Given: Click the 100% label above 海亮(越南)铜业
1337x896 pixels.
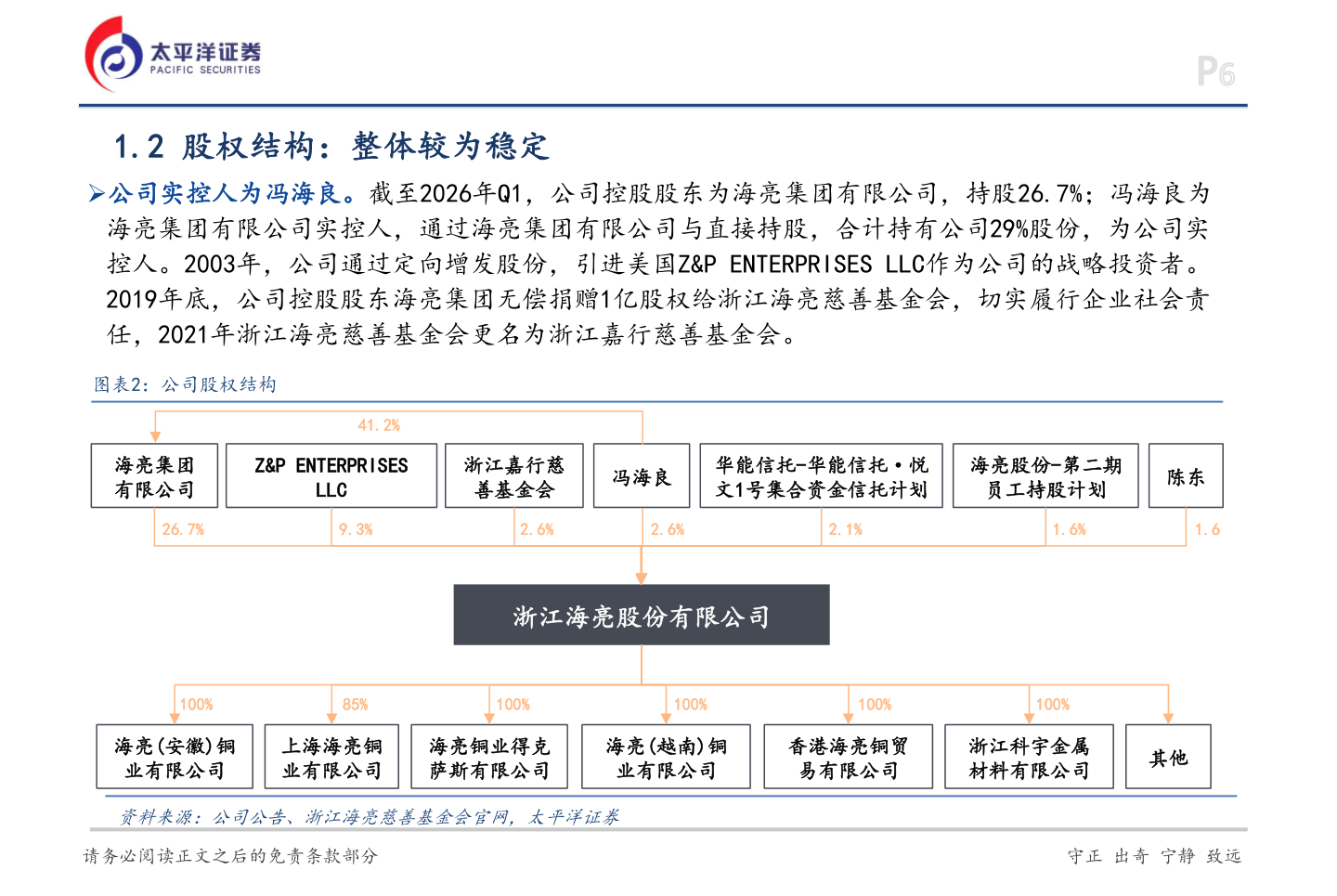Looking at the screenshot, I should point(691,705).
